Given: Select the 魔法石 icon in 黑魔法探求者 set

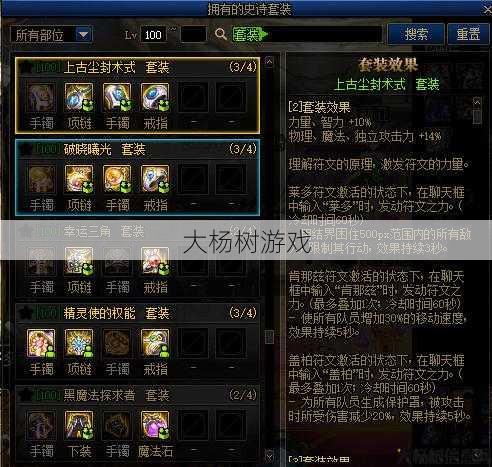Looking at the screenshot, I should point(155,425).
